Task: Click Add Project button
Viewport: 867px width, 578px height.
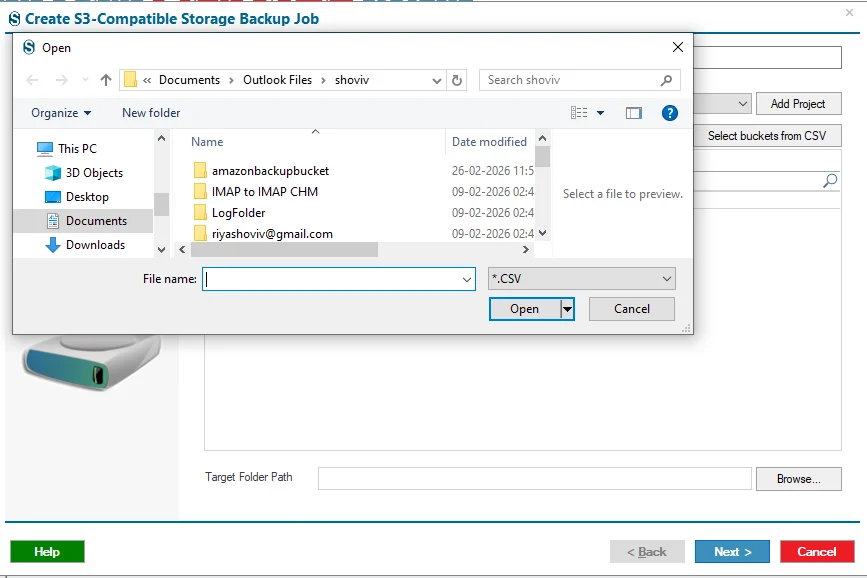Action: pos(798,103)
